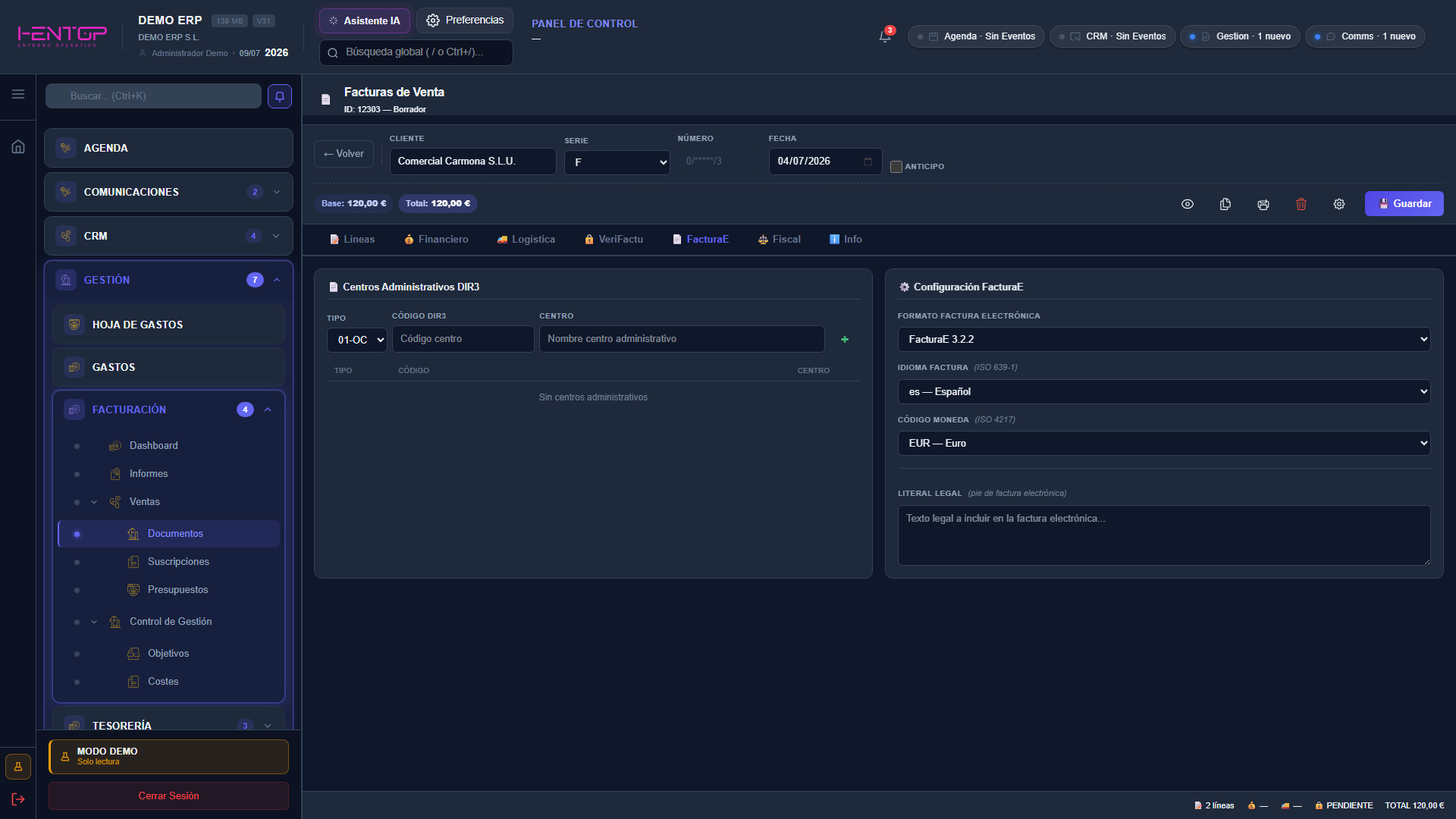Expand the CRM section chevron

coord(276,236)
